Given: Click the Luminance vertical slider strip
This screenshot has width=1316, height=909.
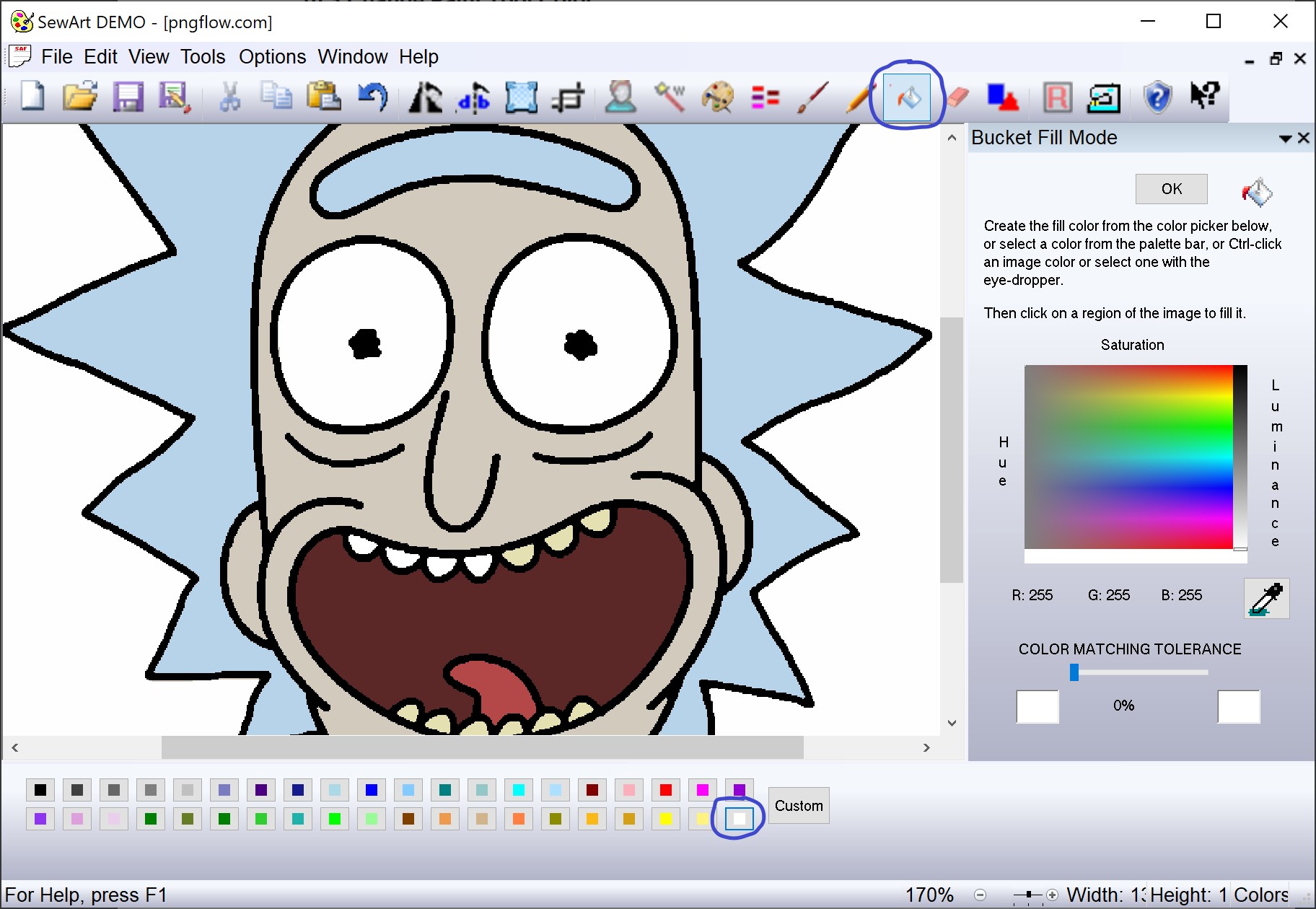Looking at the screenshot, I should point(1240,457).
